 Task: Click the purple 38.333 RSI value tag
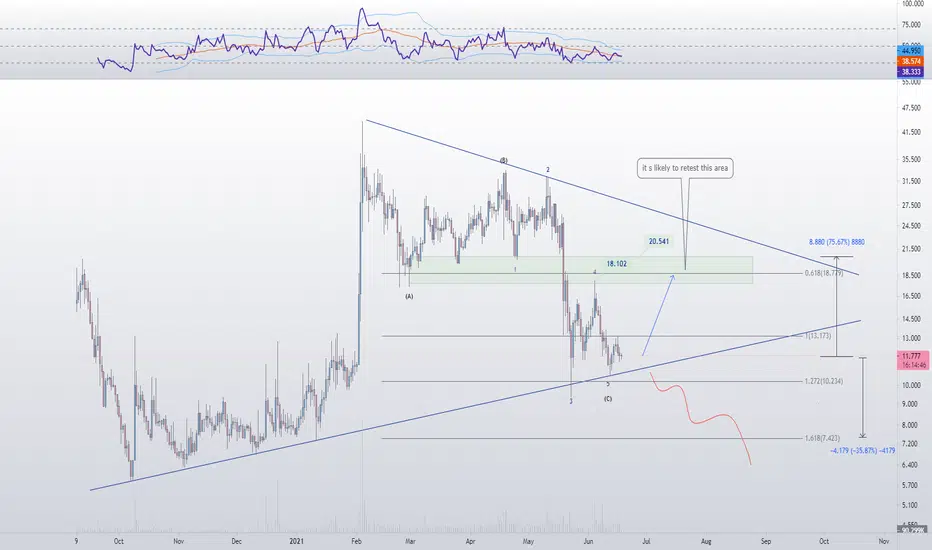click(x=911, y=71)
